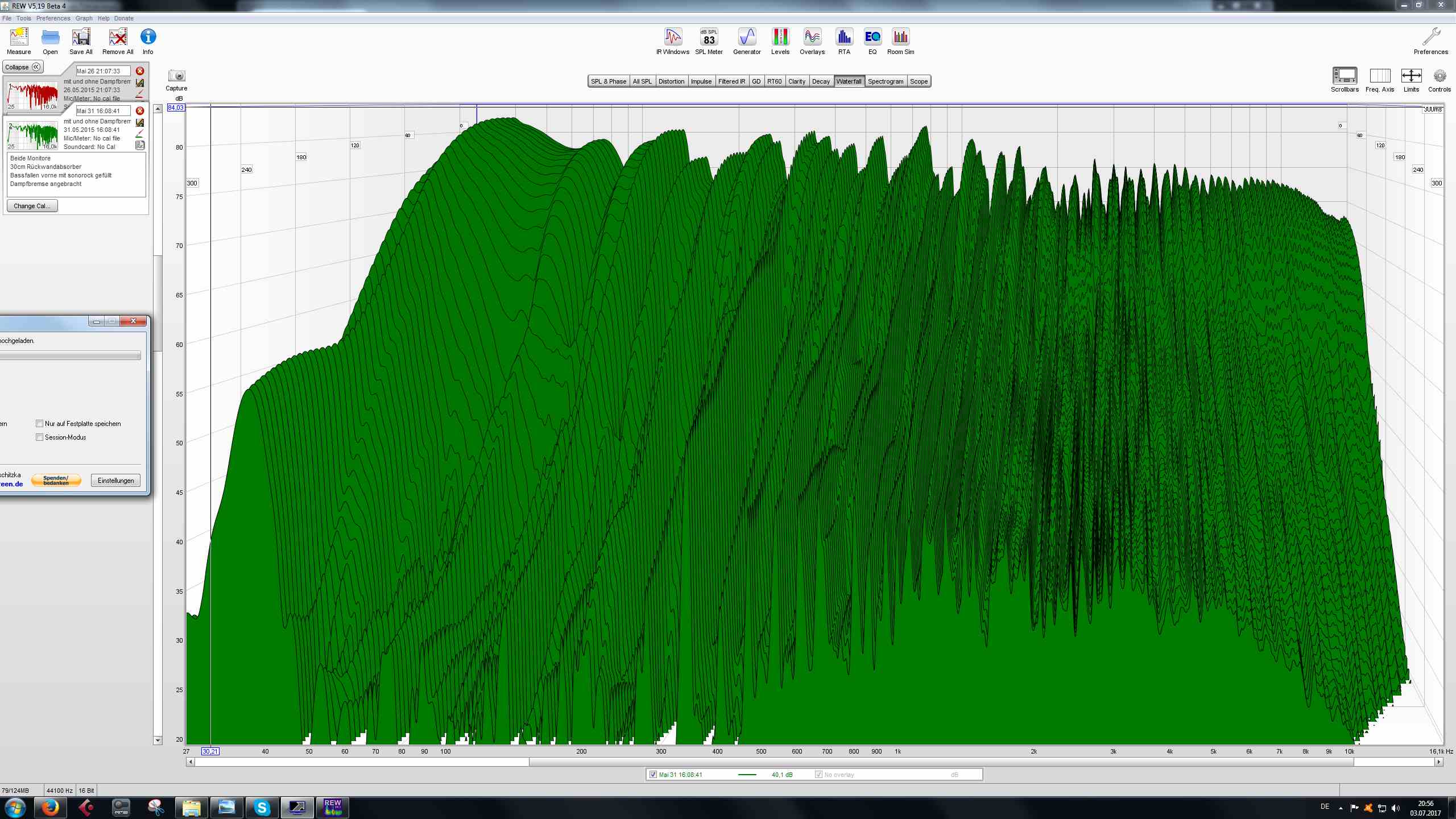The image size is (1456, 819).
Task: Click save icon of Mai 31 measurement
Action: (x=140, y=123)
